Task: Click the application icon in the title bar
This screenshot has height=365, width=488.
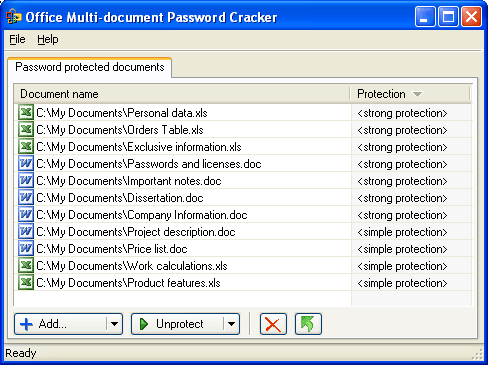Action: (14, 17)
